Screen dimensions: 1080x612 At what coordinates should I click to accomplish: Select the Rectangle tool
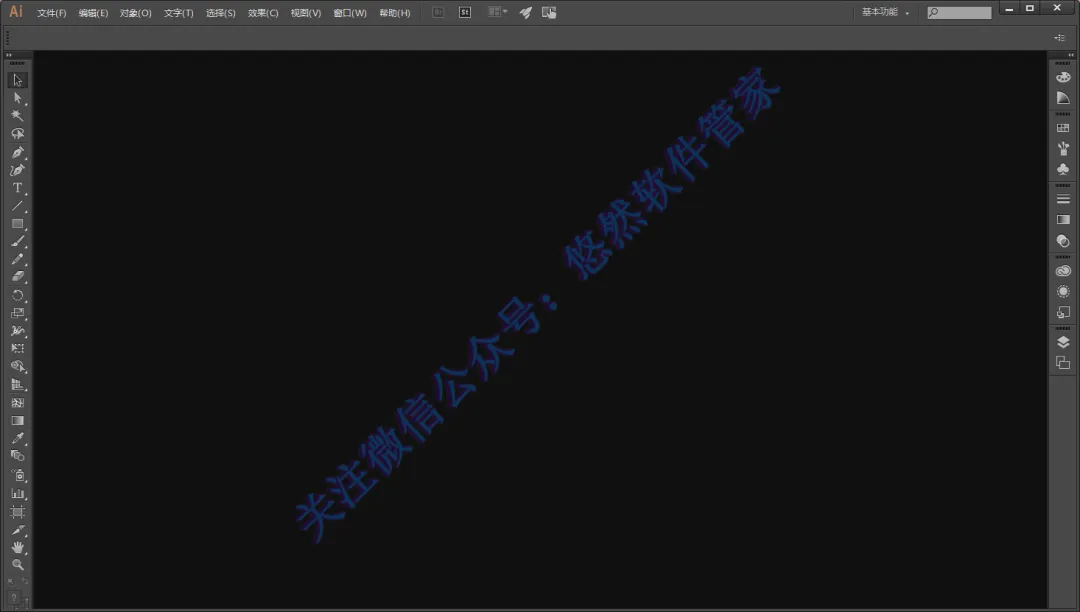[x=17, y=224]
